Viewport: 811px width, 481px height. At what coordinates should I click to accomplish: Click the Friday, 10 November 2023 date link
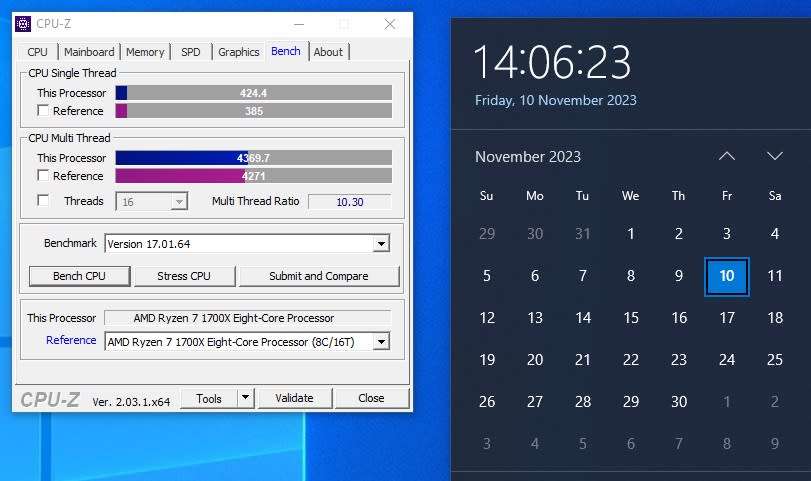tap(555, 100)
